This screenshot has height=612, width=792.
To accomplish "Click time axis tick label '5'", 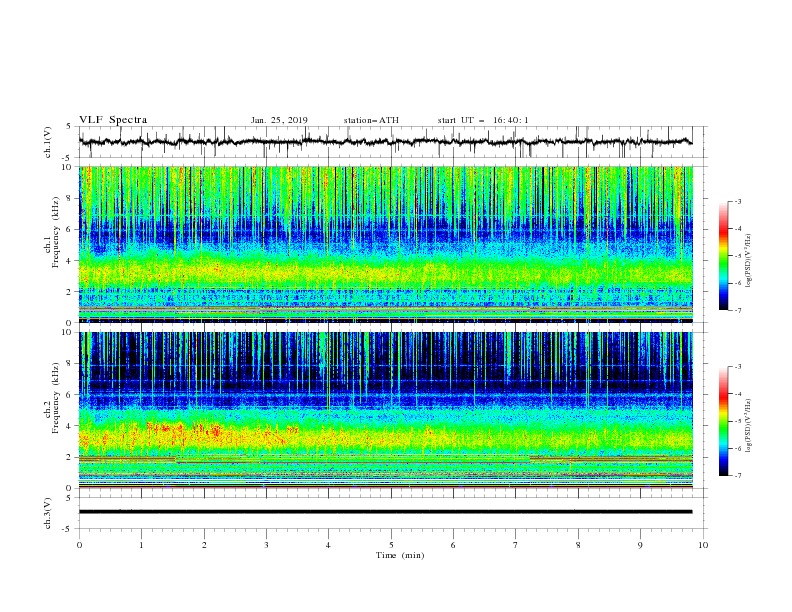I will tap(391, 545).
